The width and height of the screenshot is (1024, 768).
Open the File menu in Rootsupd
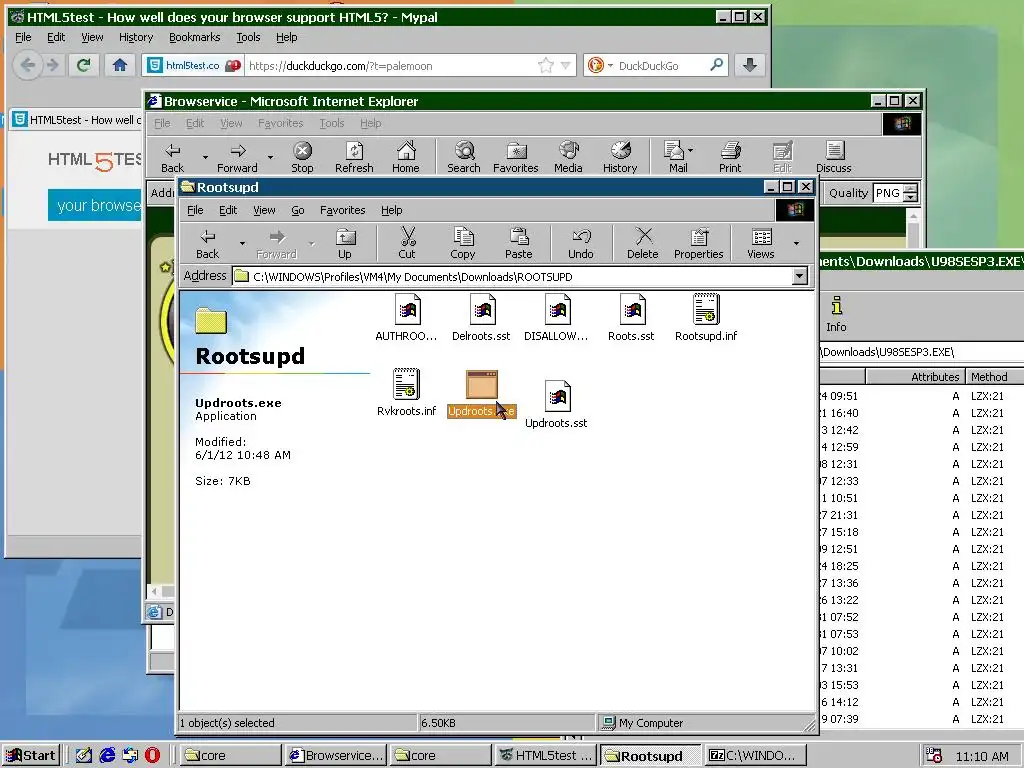pos(195,210)
